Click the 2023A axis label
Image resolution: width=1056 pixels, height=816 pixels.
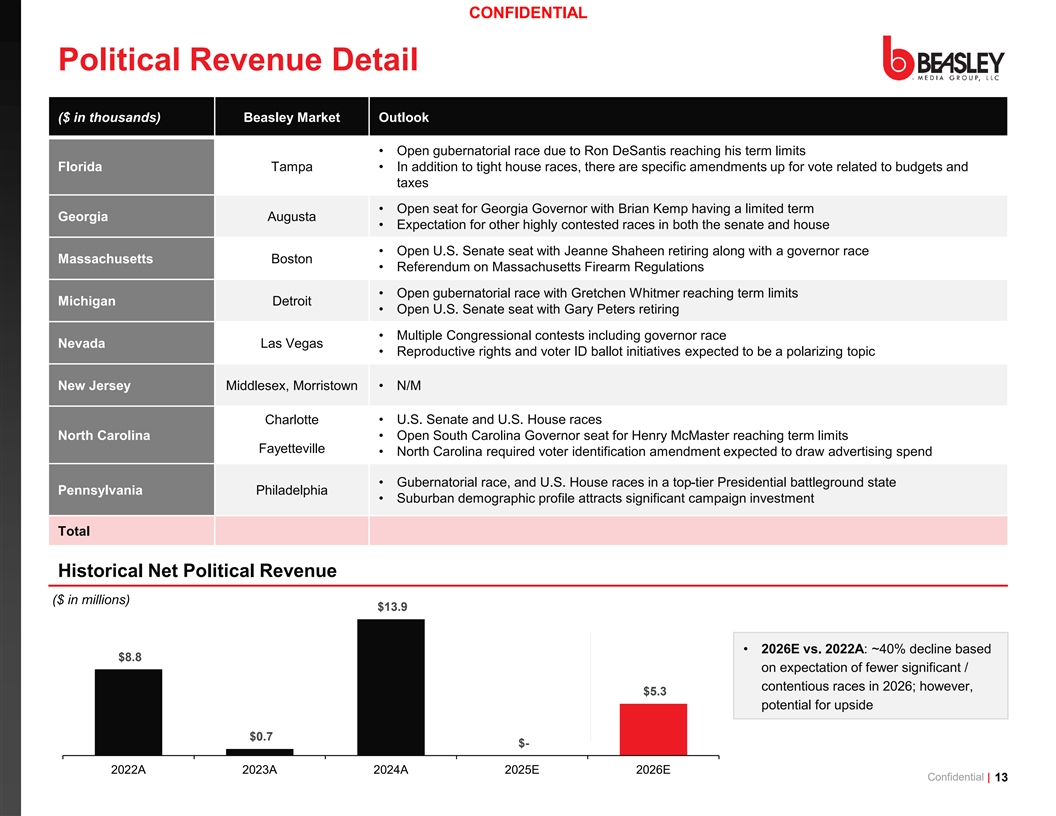tap(259, 770)
